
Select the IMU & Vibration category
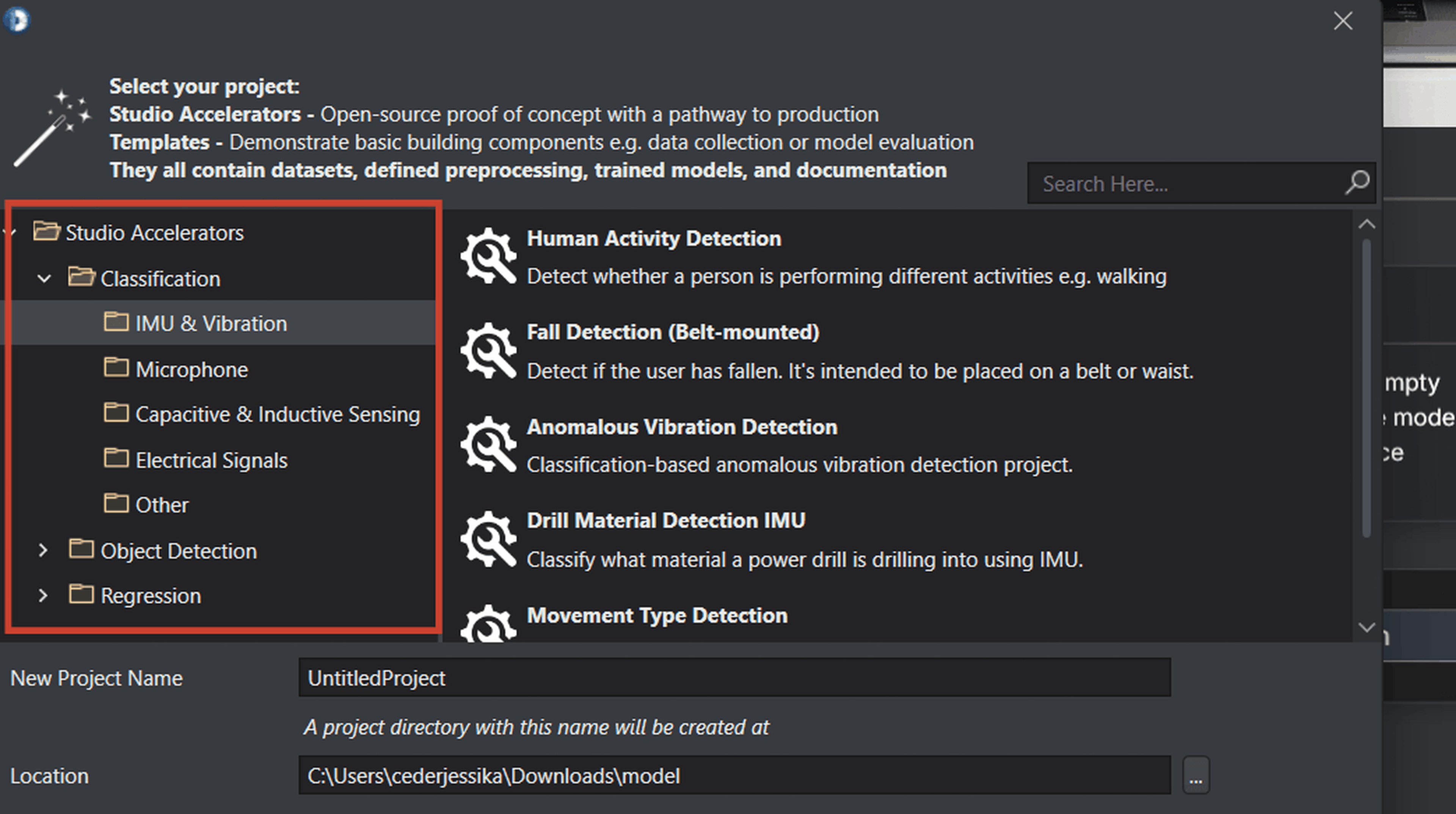[x=211, y=323]
